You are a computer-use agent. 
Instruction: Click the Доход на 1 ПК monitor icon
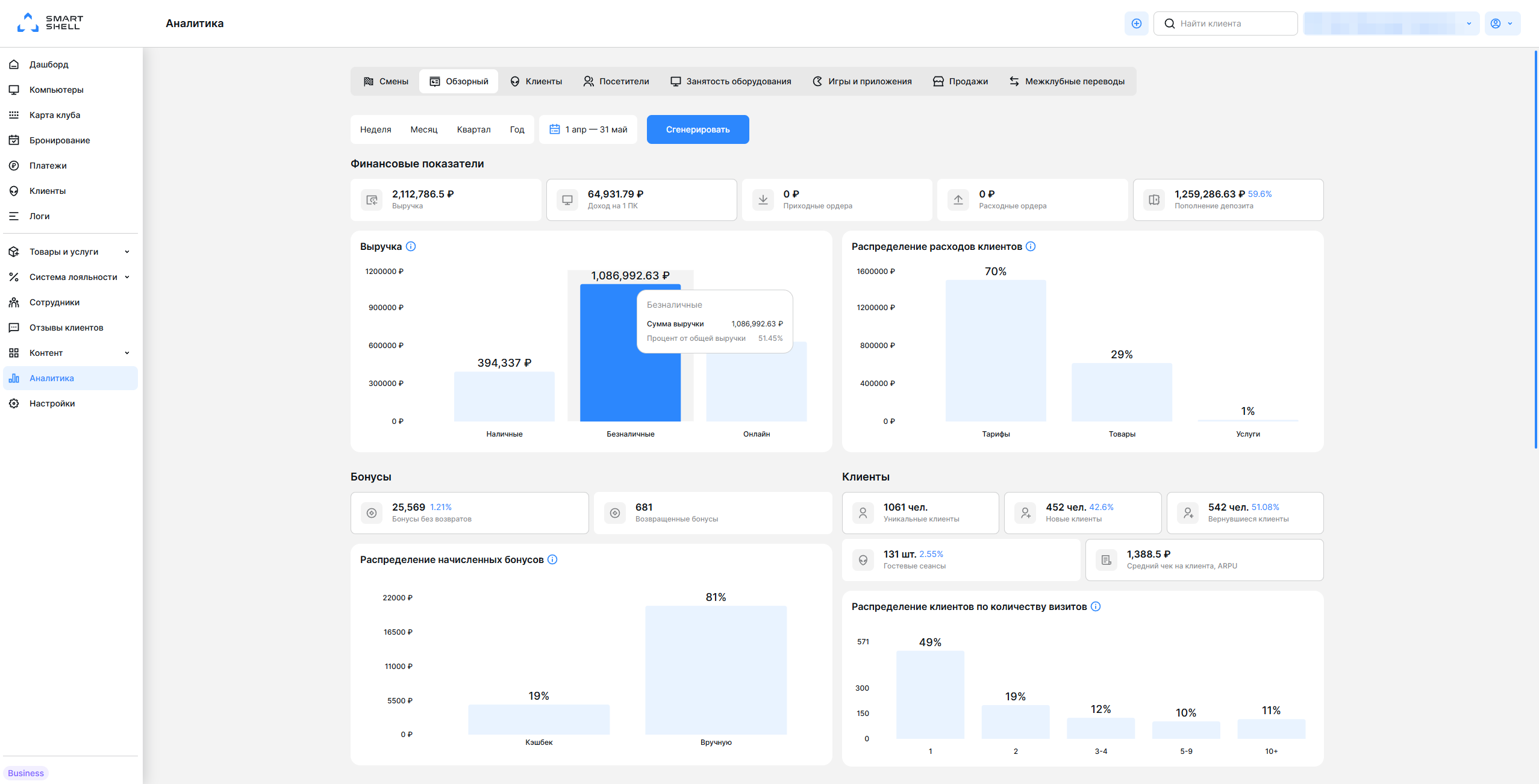coord(567,200)
